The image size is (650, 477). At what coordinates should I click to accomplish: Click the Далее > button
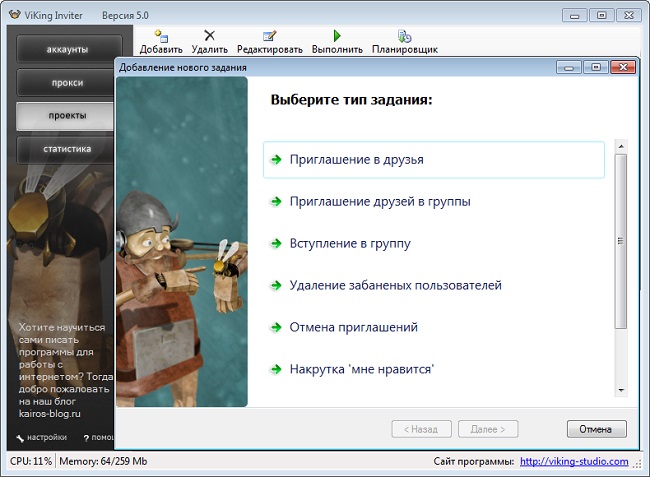tap(488, 429)
